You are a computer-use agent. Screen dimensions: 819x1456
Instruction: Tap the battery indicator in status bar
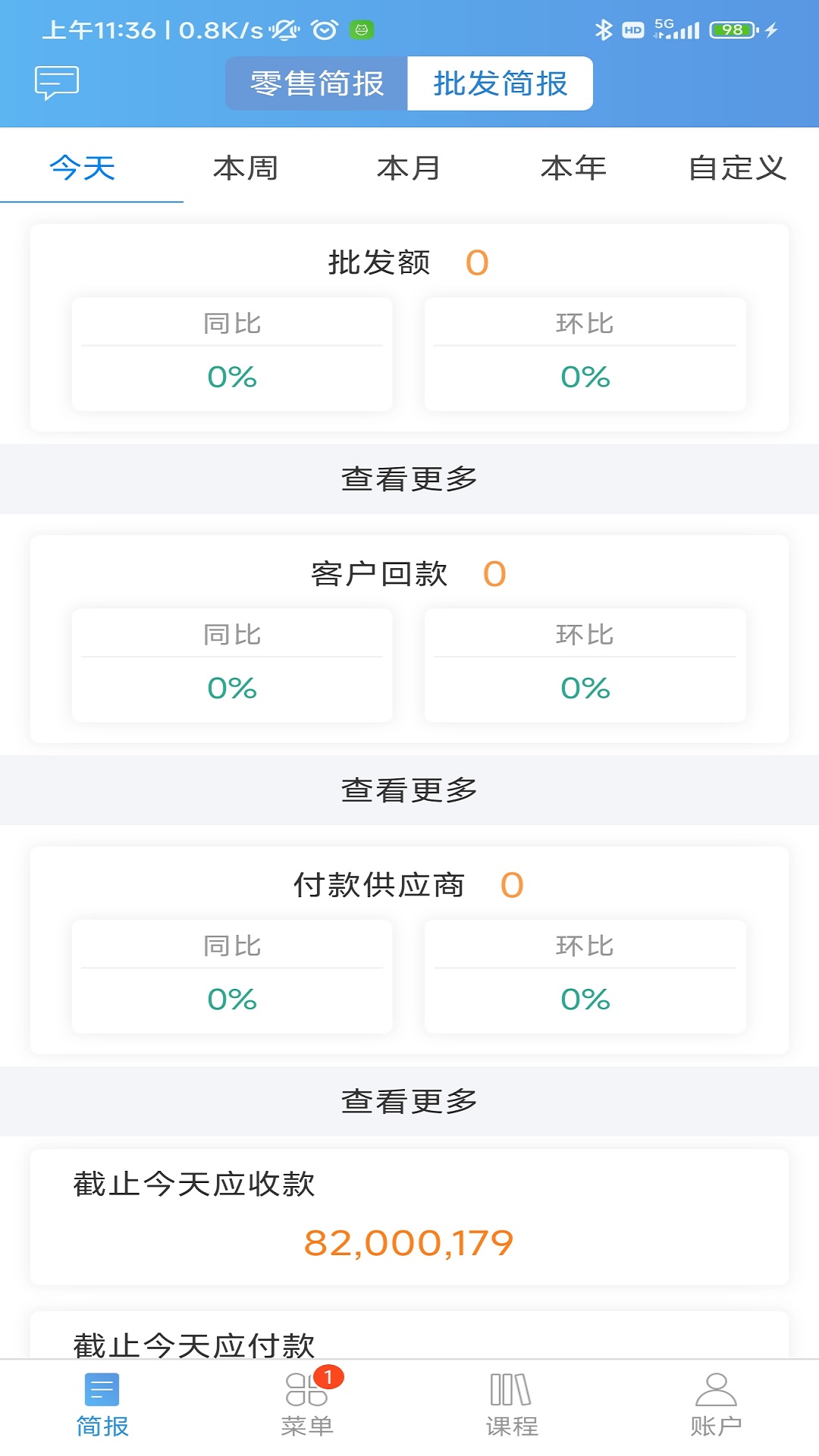(x=733, y=30)
